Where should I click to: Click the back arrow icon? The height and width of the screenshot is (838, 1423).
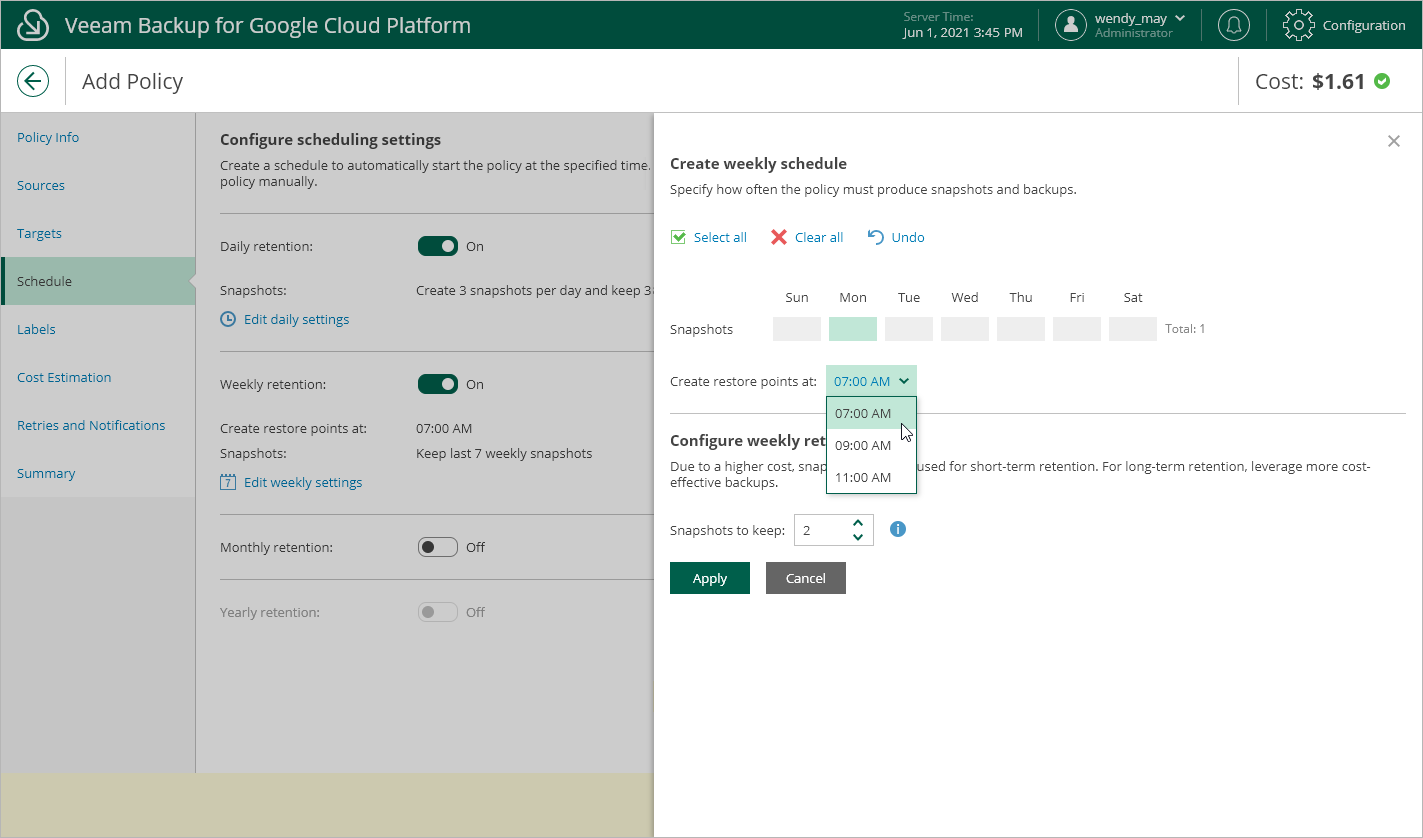coord(33,81)
